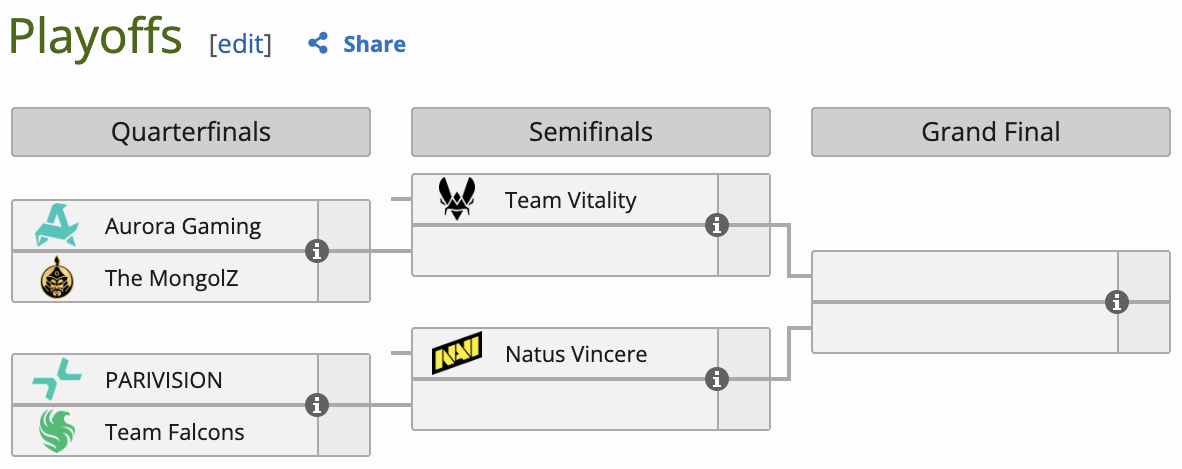Show Natus Vincere semifinal match details
Screen dimensions: 1182x469
click(716, 379)
